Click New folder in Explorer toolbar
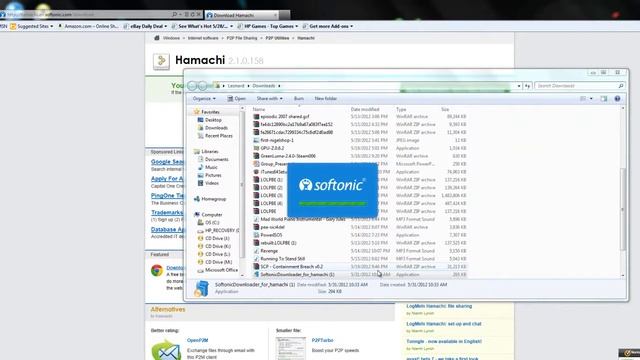 coord(326,98)
